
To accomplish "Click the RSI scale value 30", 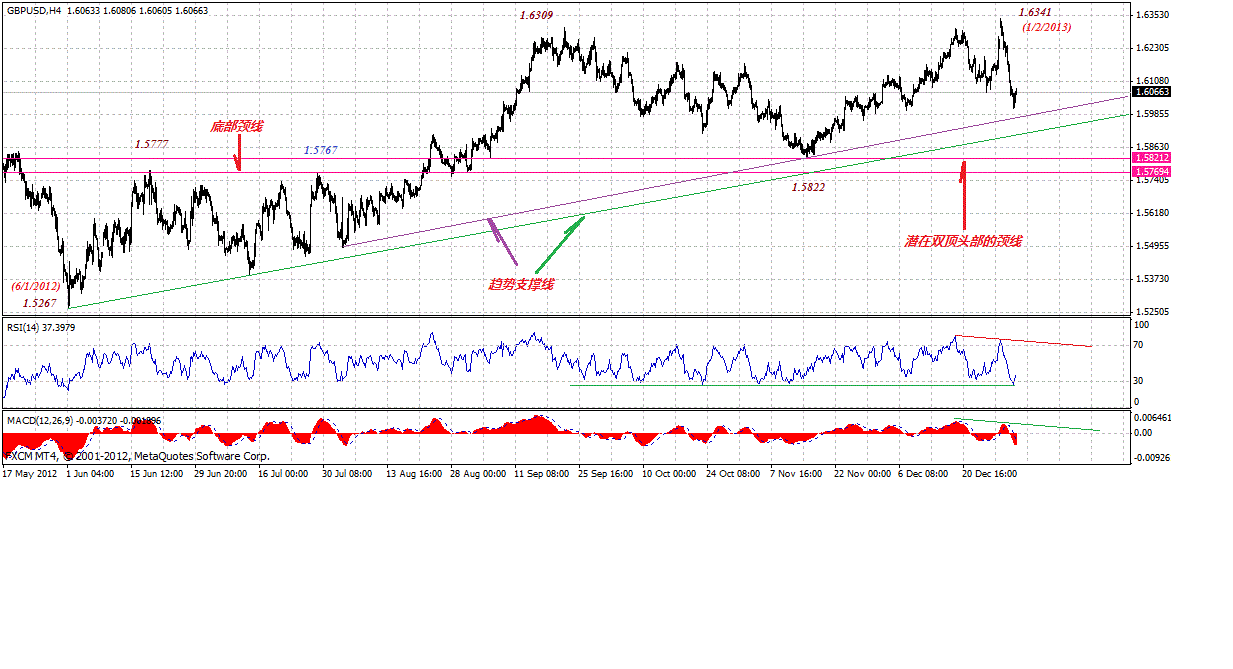I will (1139, 381).
